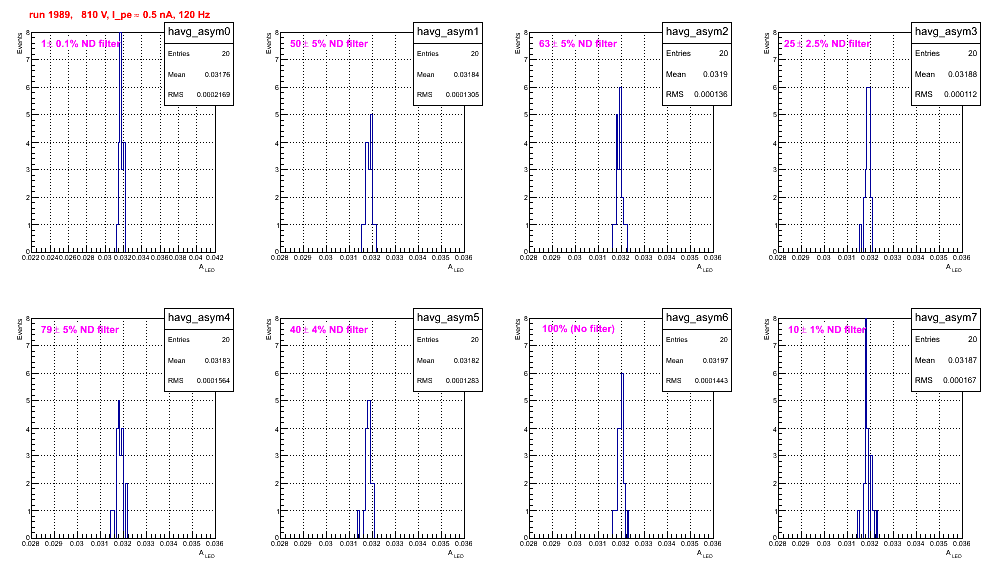Click the '25± 2.5% ND filter' label
Screen dimensions: 996x572
[x=827, y=44]
